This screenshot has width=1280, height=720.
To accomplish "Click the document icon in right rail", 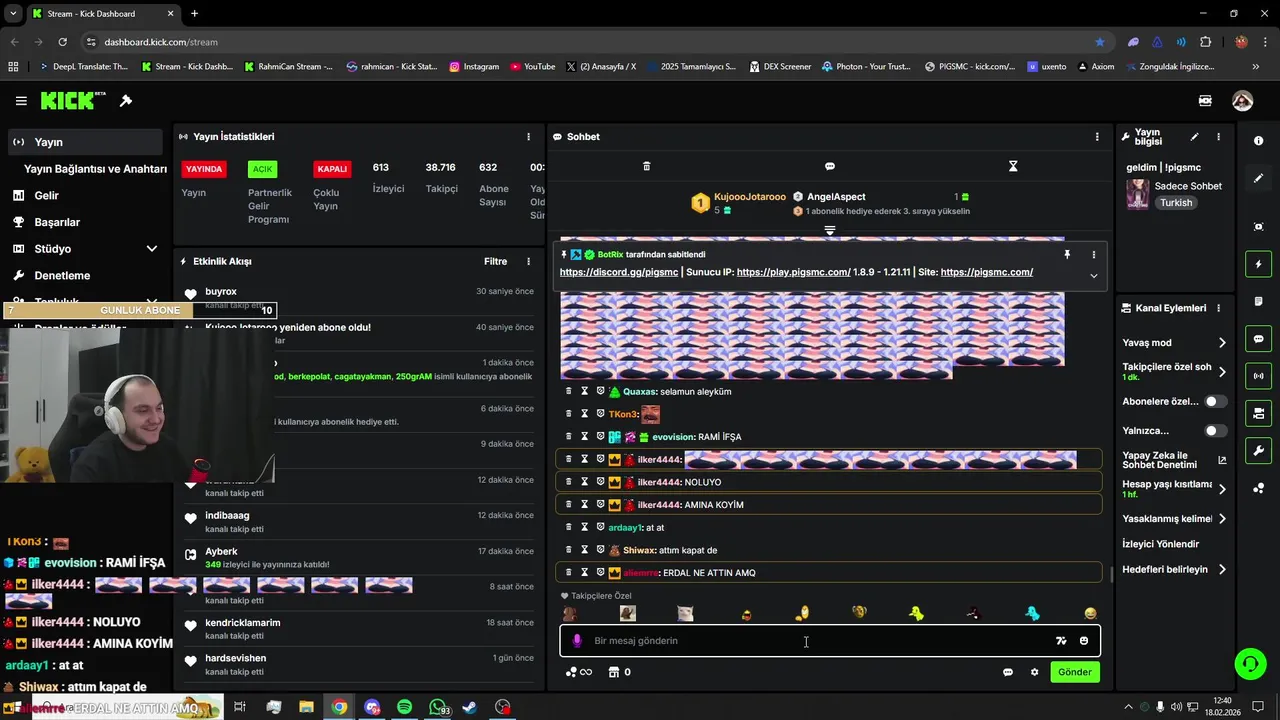I will click(x=1258, y=302).
